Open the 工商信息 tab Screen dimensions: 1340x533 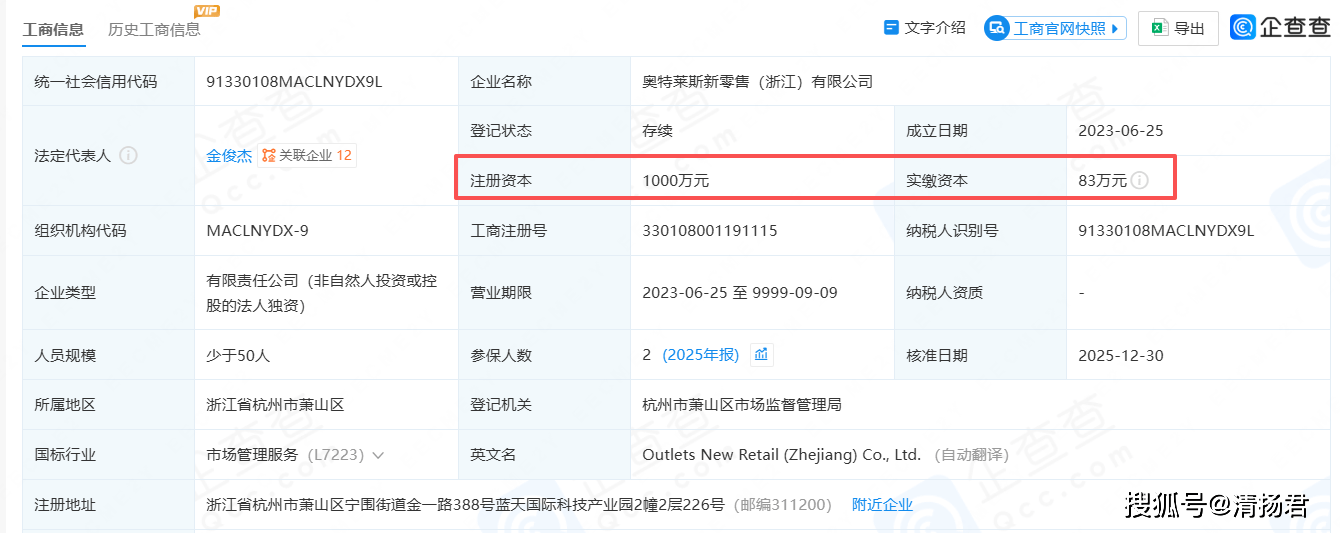[x=53, y=29]
